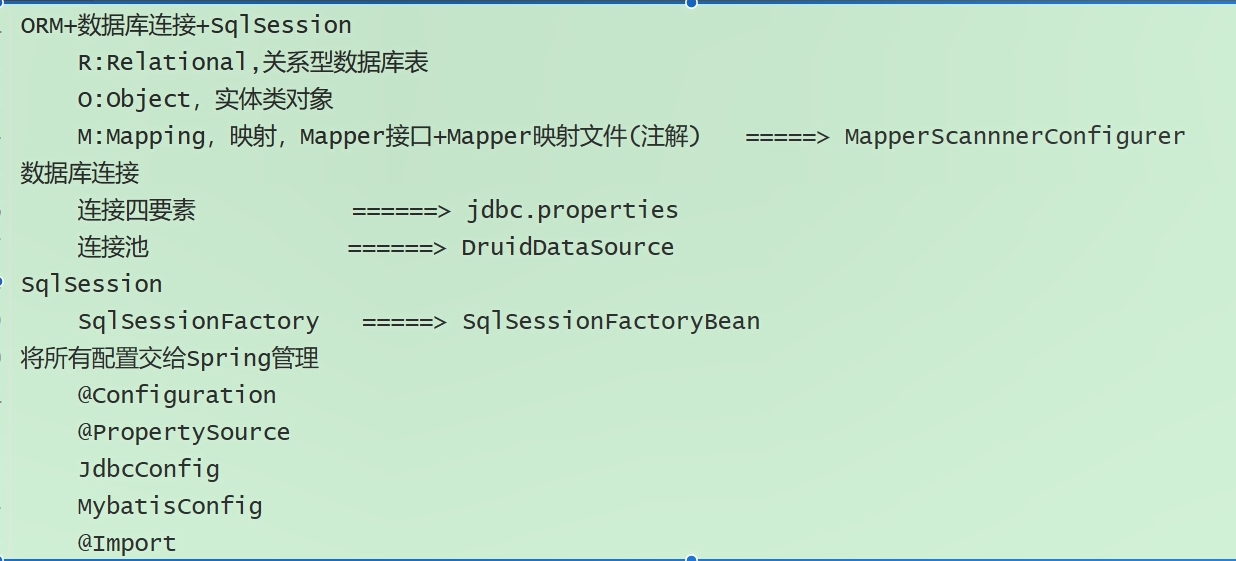Click the word MapperScannnerConfigurer

pos(1014,136)
